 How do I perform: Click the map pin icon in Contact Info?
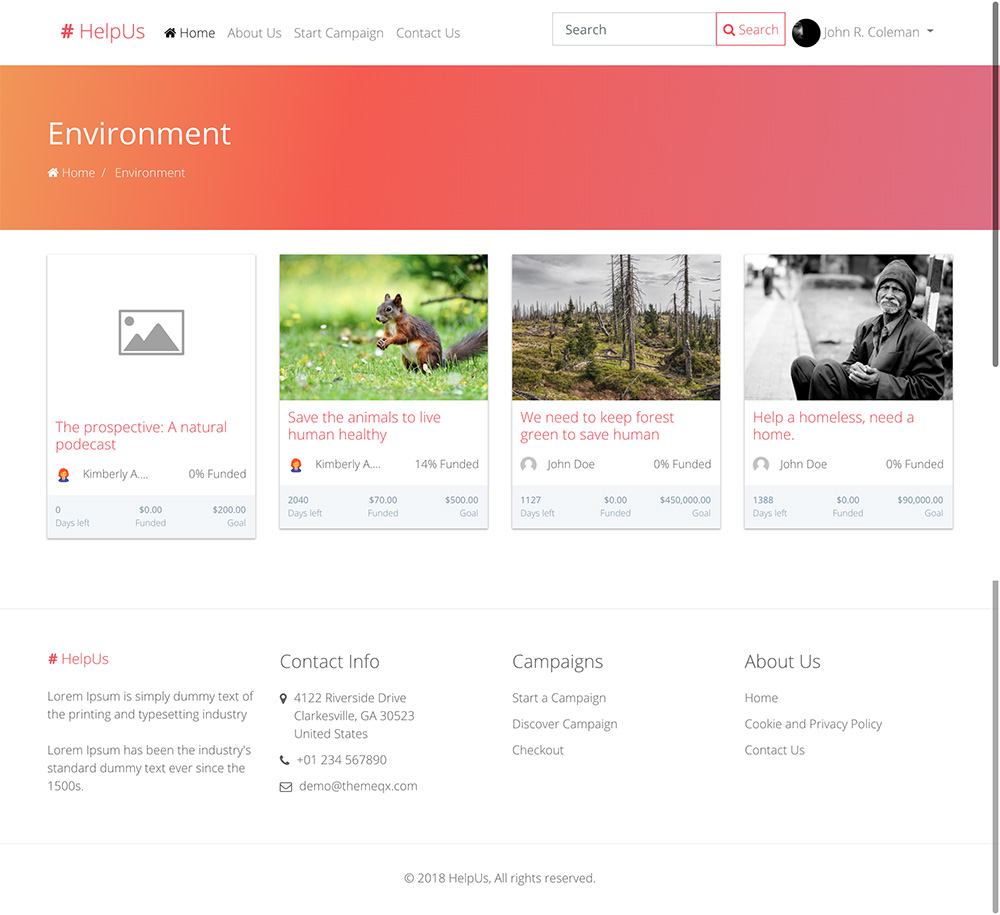[x=283, y=698]
